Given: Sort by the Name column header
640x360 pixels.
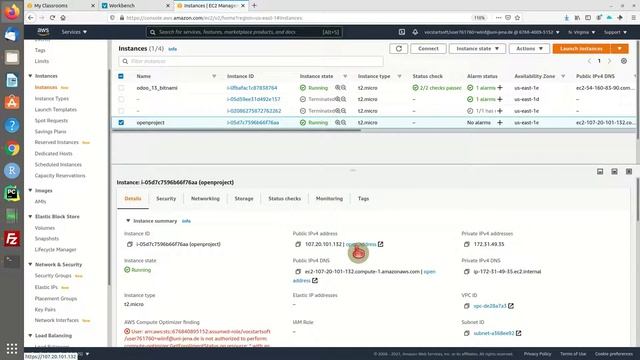Looking at the screenshot, I should (x=144, y=76).
